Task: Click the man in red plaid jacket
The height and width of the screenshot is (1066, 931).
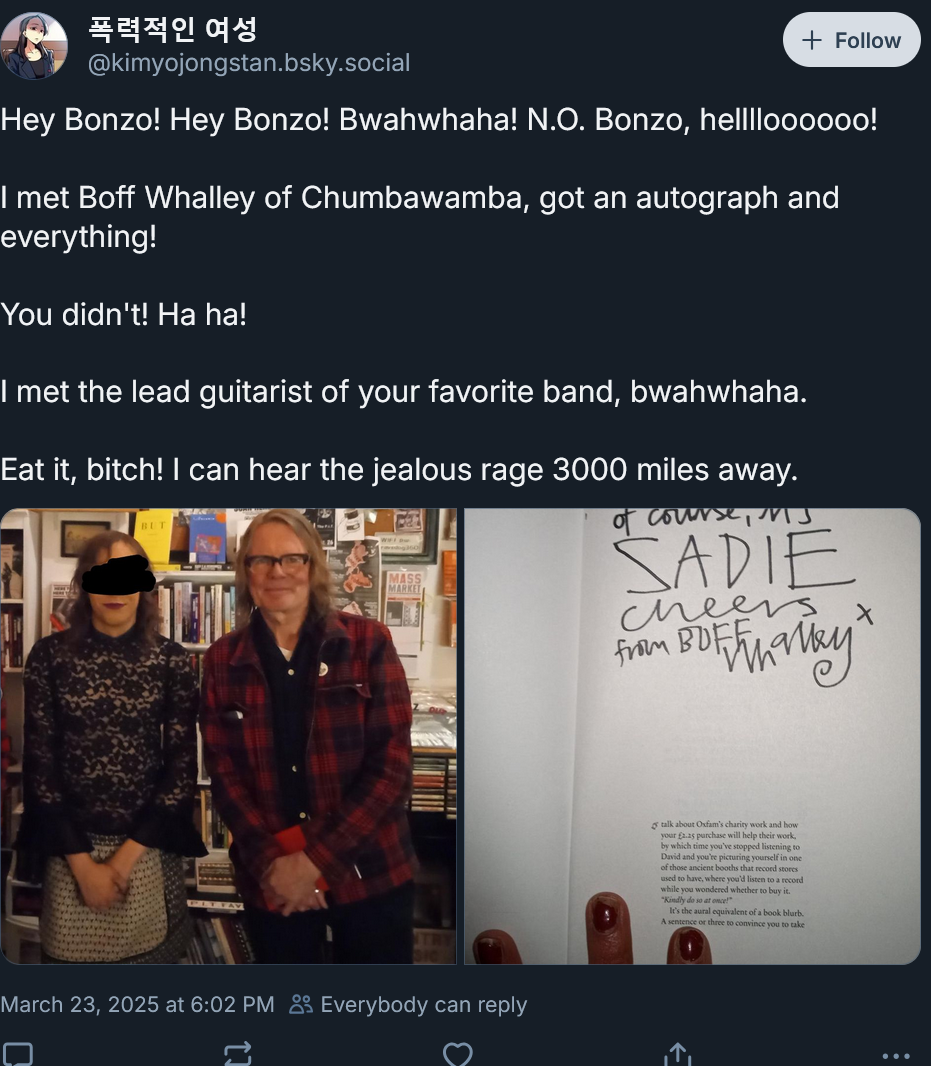Action: tap(309, 734)
